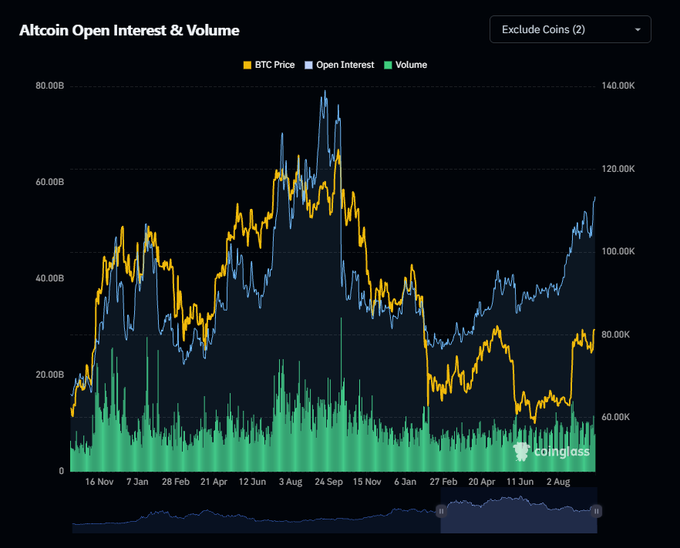This screenshot has width=680, height=548.
Task: Click the 11 Jun date label
Action: 520,482
